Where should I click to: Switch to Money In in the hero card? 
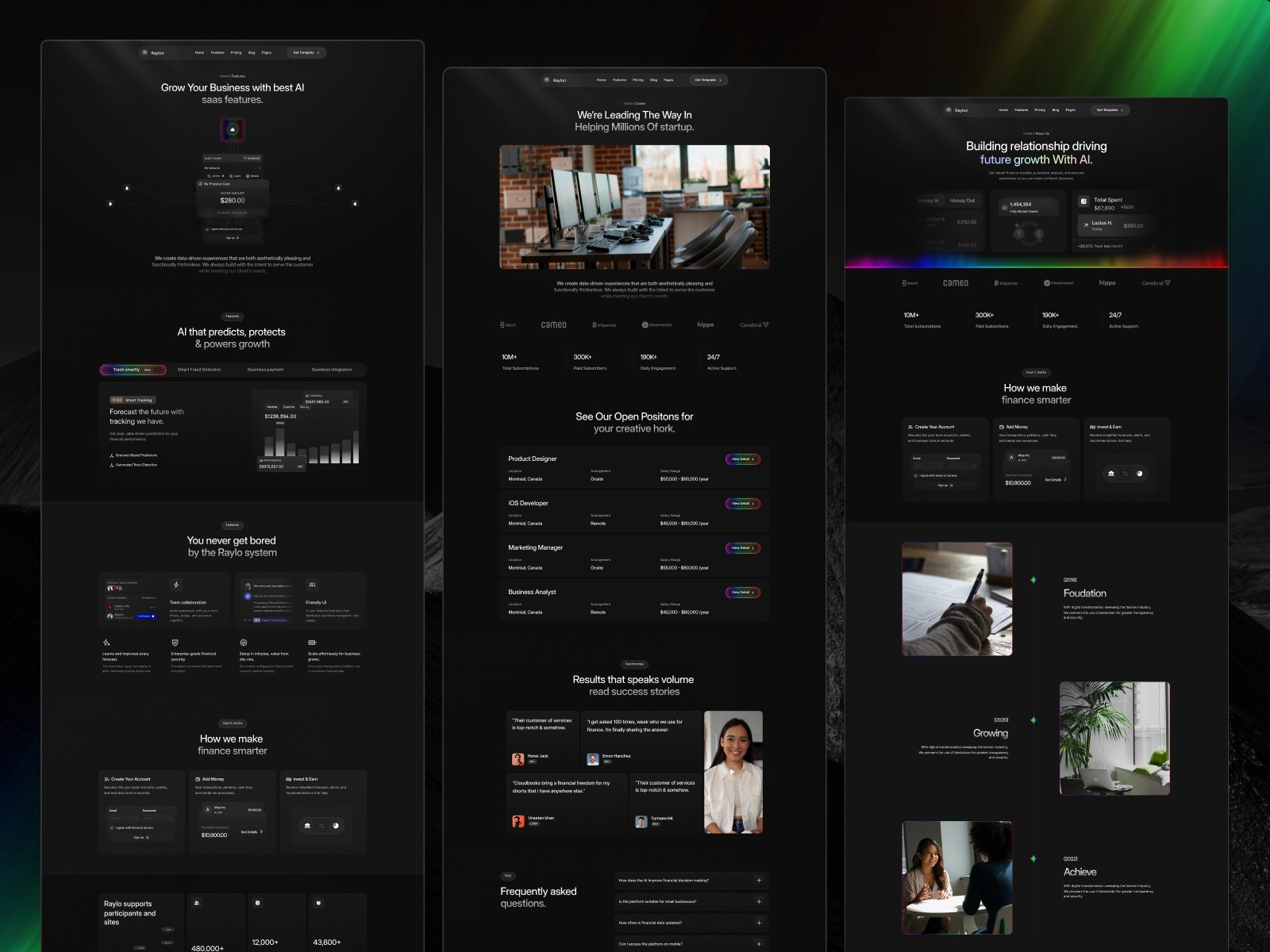928,201
